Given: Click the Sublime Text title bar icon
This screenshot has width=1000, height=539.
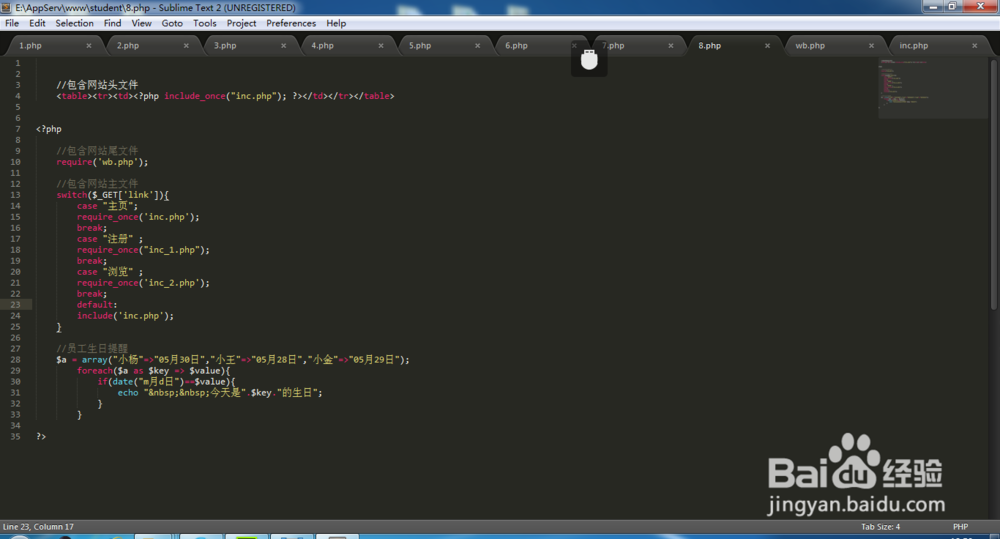Looking at the screenshot, I should (x=7, y=8).
